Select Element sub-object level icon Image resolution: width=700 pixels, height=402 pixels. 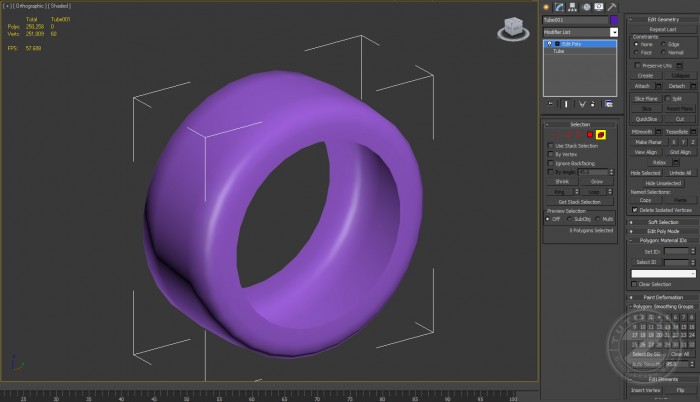click(x=602, y=134)
